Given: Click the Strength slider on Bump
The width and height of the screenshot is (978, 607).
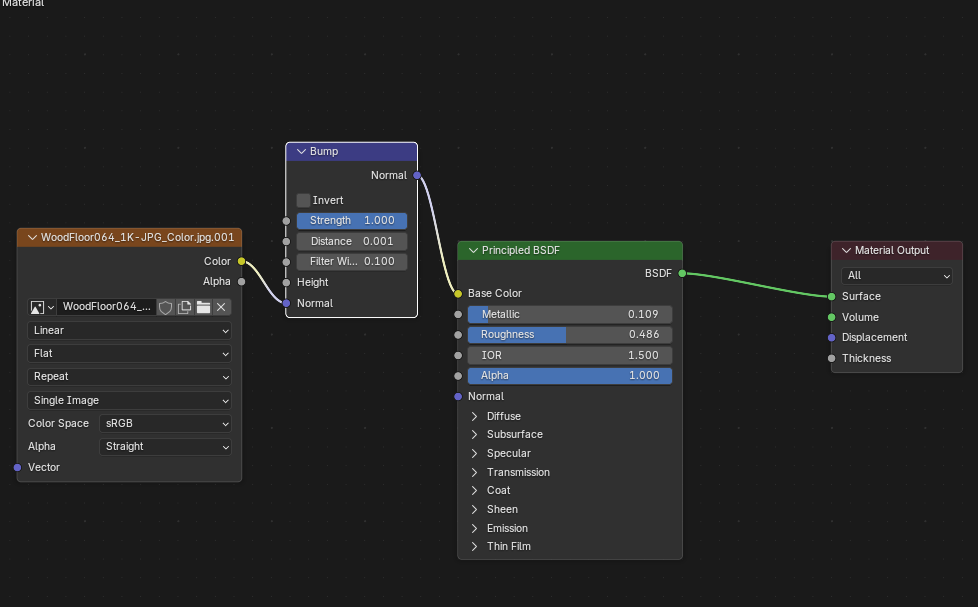Looking at the screenshot, I should (352, 220).
